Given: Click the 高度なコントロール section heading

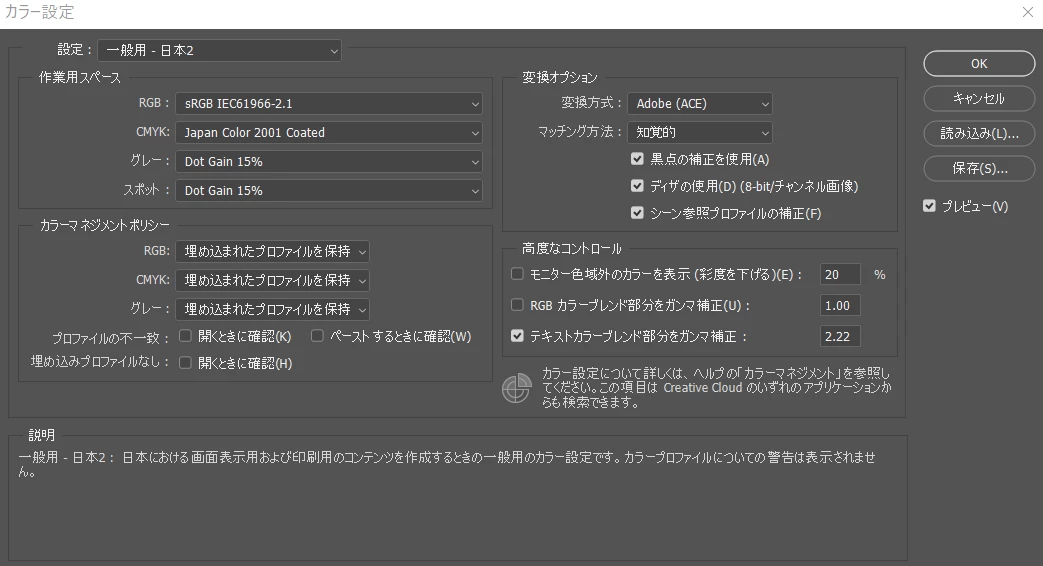Looking at the screenshot, I should coord(571,248).
